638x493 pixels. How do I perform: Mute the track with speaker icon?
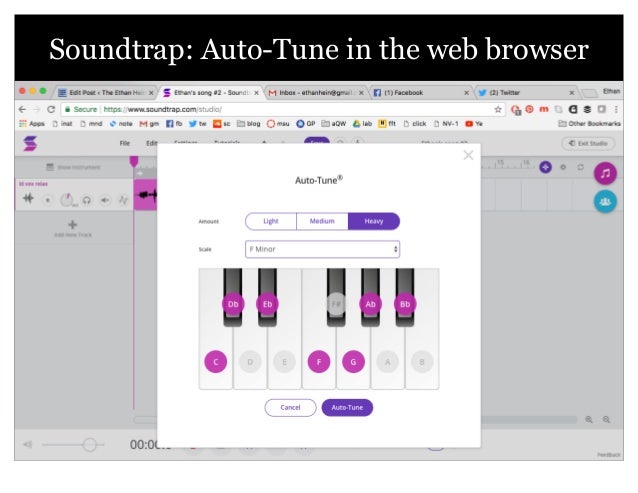coord(104,200)
